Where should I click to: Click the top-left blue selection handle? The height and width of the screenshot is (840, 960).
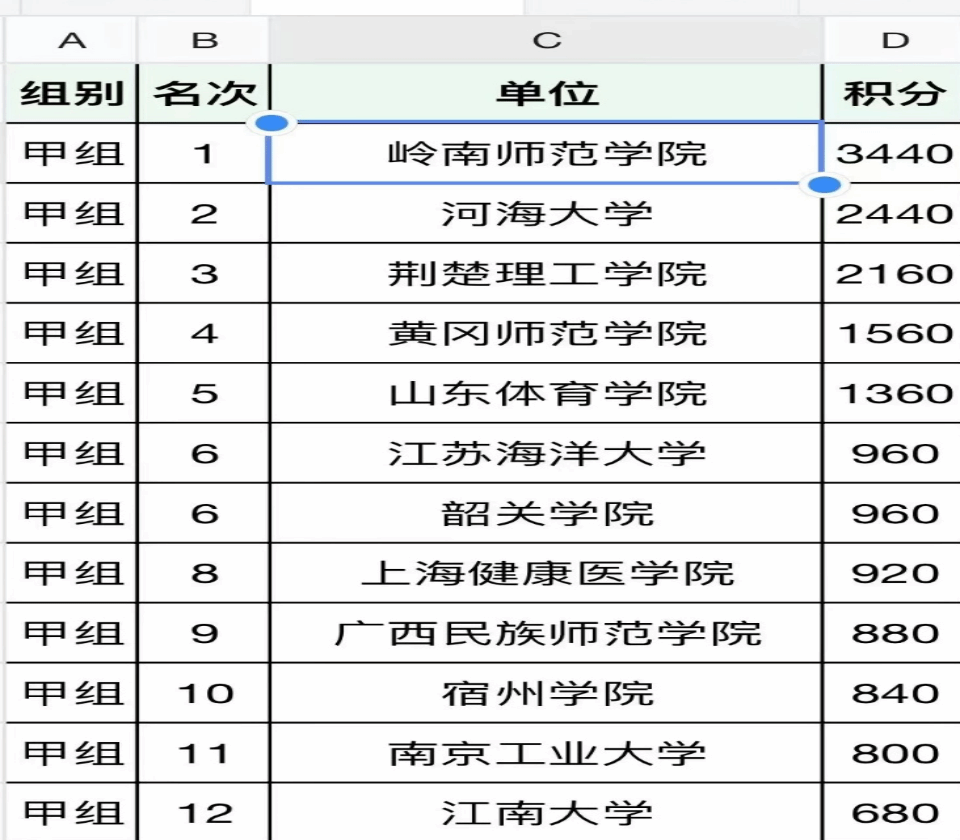click(x=272, y=123)
